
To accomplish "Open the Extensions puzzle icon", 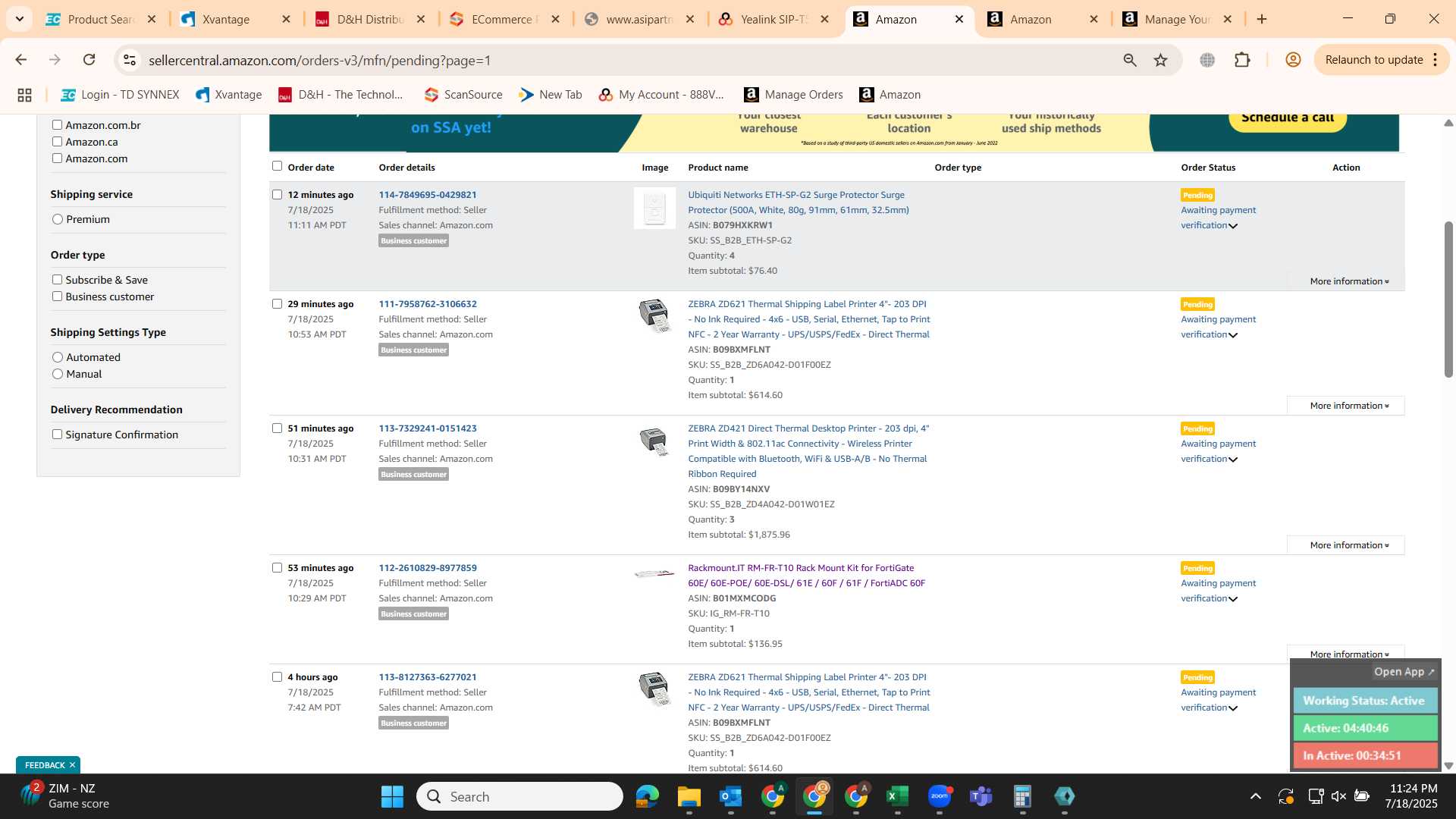I will (x=1242, y=60).
